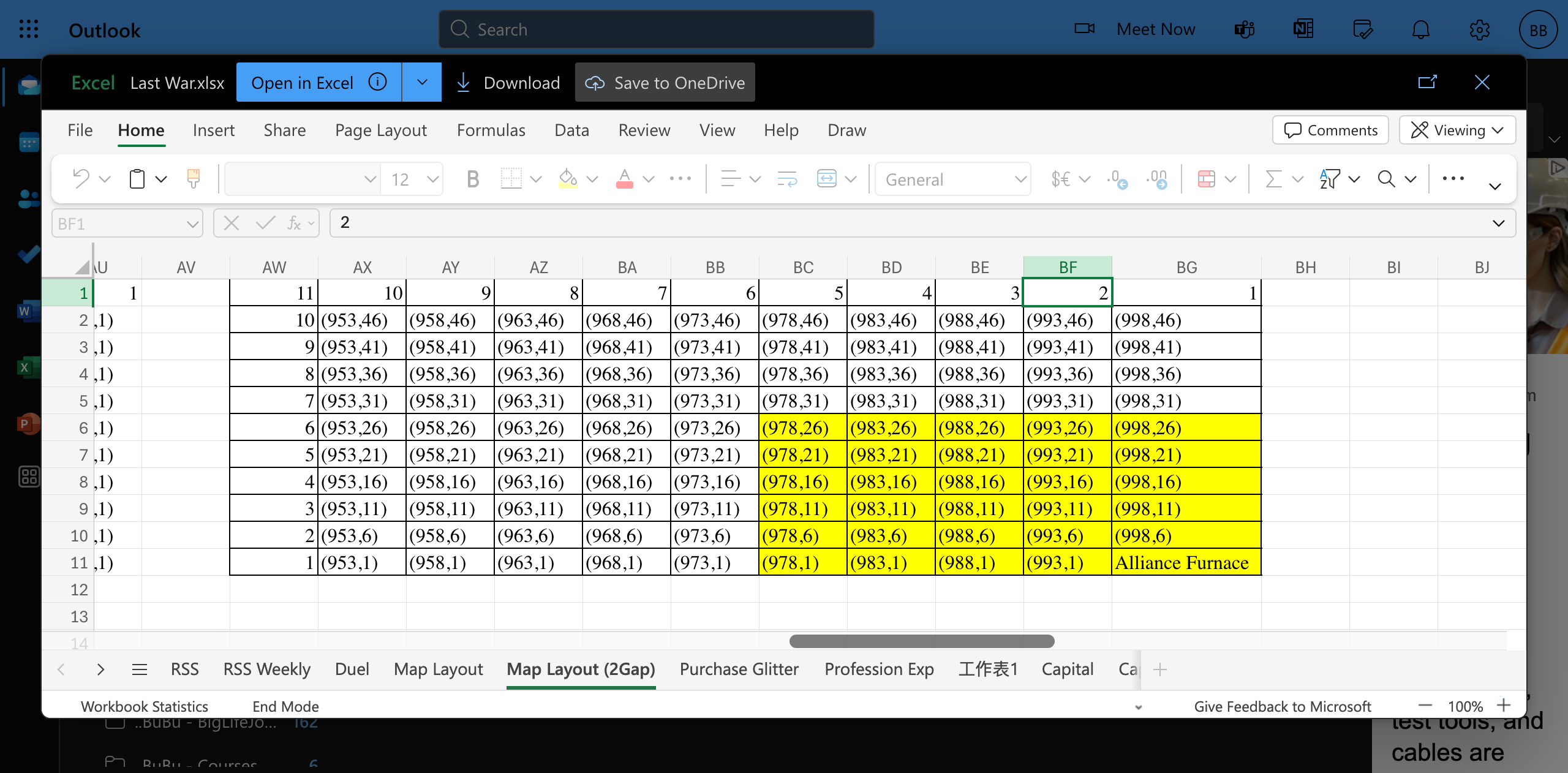The height and width of the screenshot is (773, 1568).
Task: Toggle wrap text
Action: [787, 179]
